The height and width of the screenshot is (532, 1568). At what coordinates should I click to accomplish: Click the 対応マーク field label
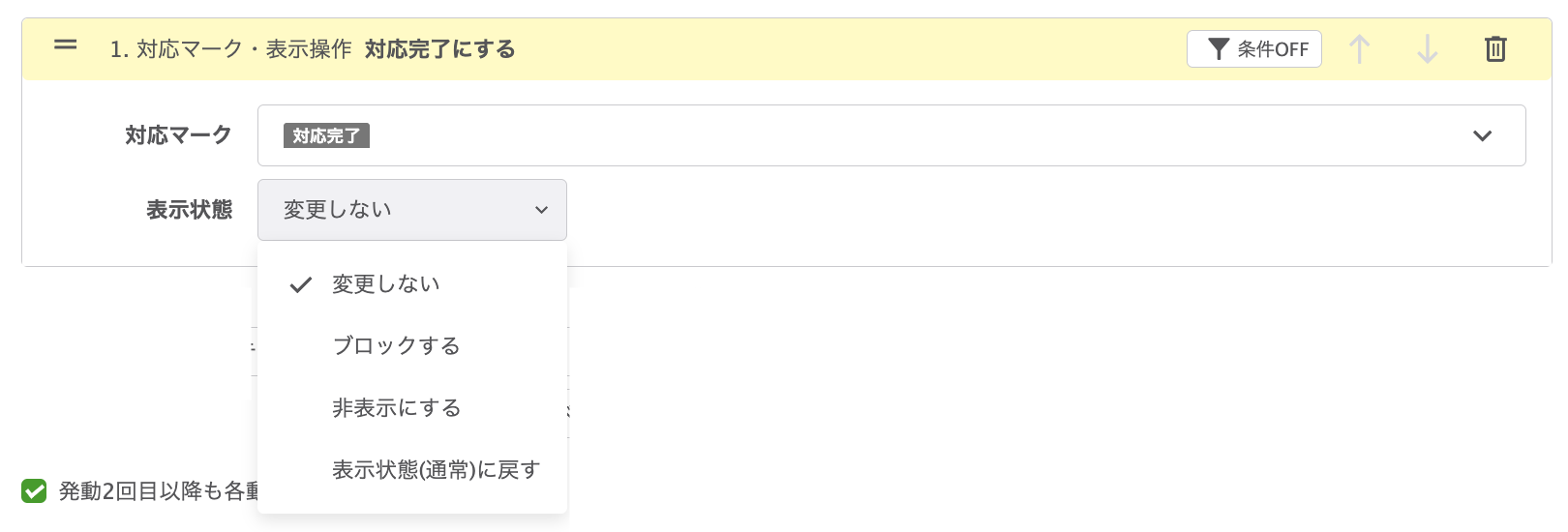click(x=178, y=135)
